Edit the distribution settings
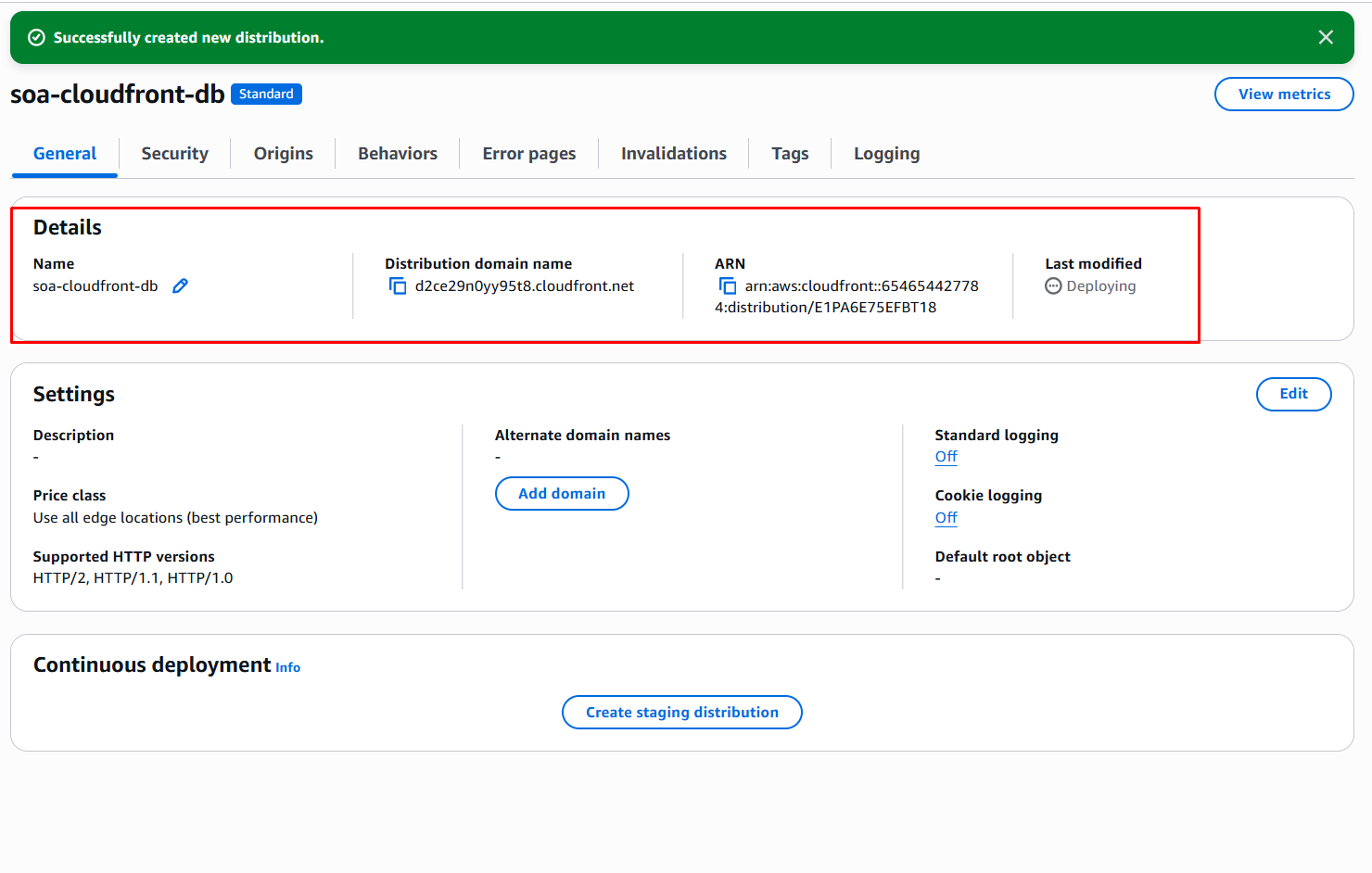This screenshot has width=1372, height=873. 1293,394
